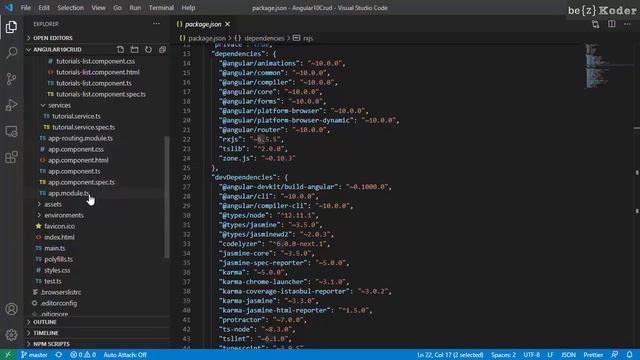
Task: Change language mode JSON
Action: click(568, 355)
